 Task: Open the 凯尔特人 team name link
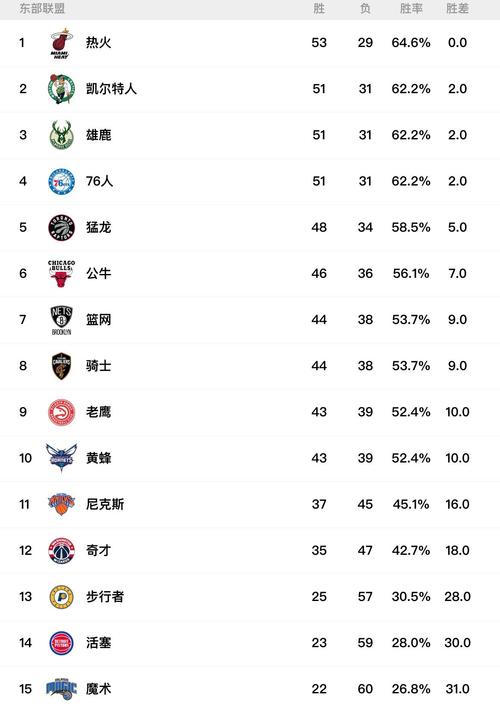111,89
